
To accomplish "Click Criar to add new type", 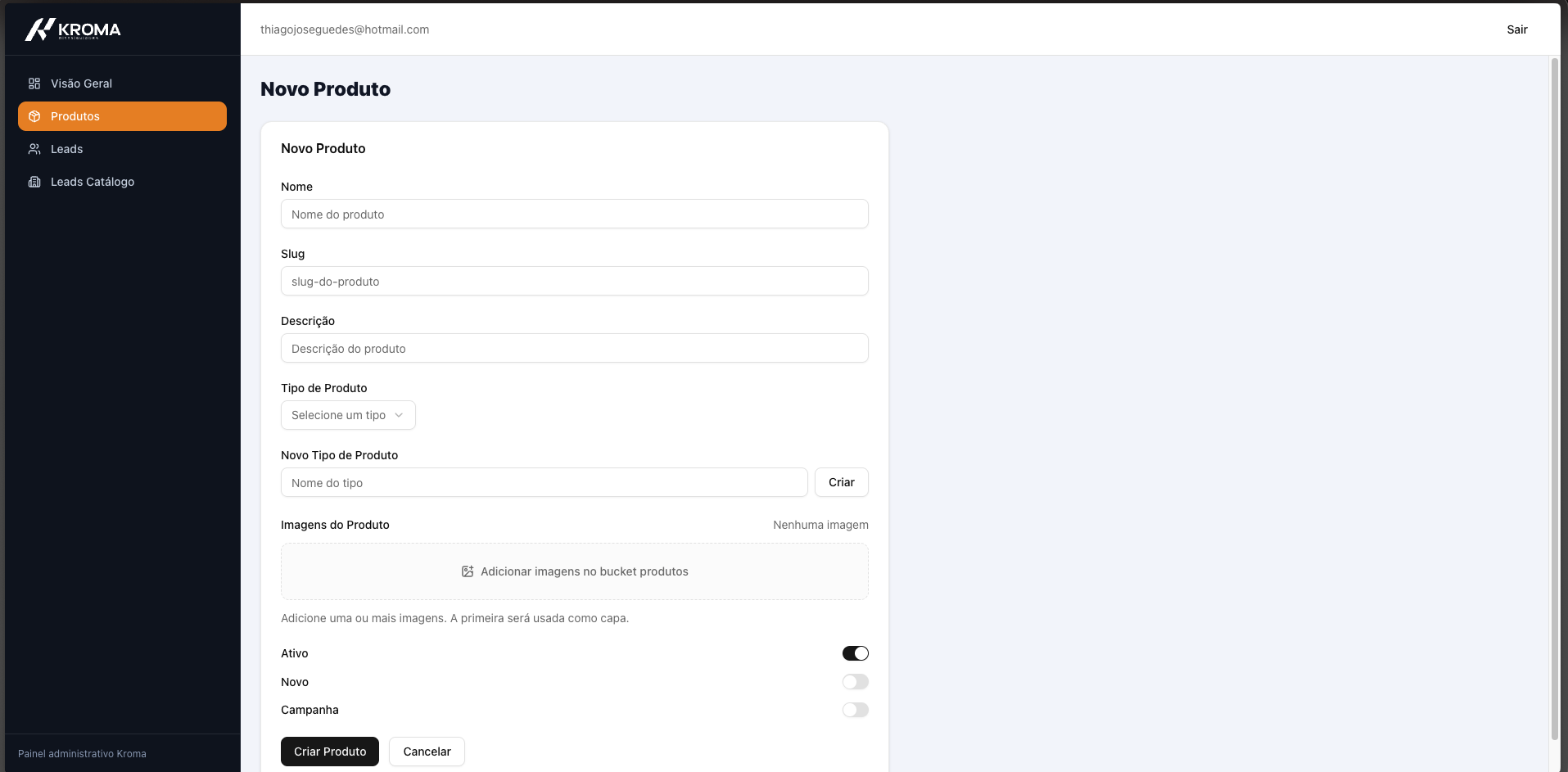I will pos(842,482).
